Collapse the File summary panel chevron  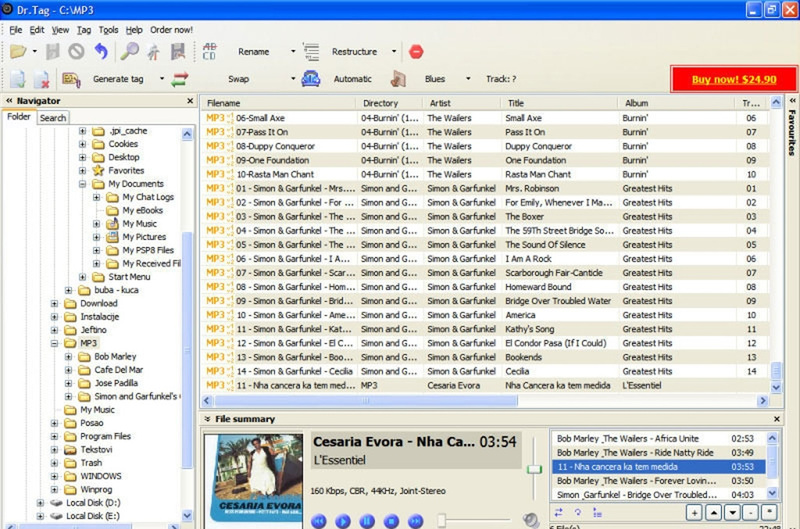(207, 419)
